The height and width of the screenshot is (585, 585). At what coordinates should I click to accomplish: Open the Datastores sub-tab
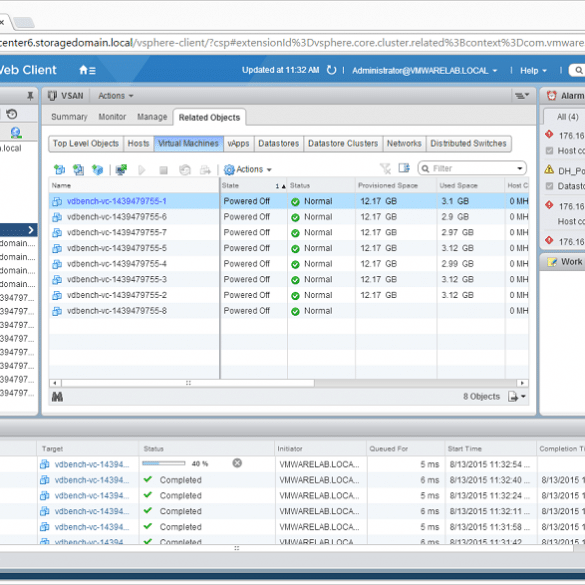click(x=279, y=143)
